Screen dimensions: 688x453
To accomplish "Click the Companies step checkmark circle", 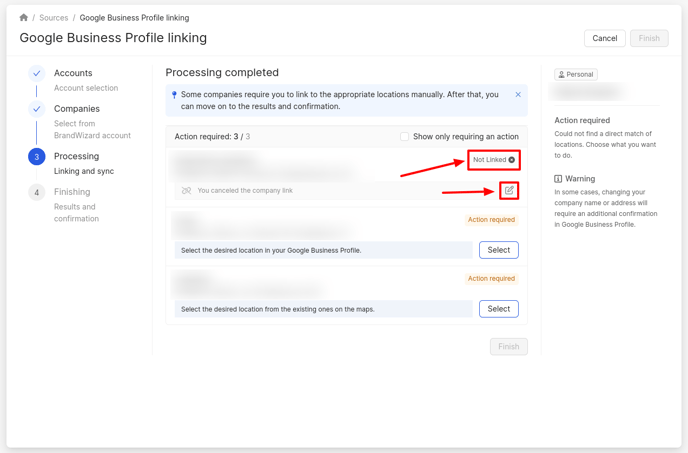I will pyautogui.click(x=37, y=109).
